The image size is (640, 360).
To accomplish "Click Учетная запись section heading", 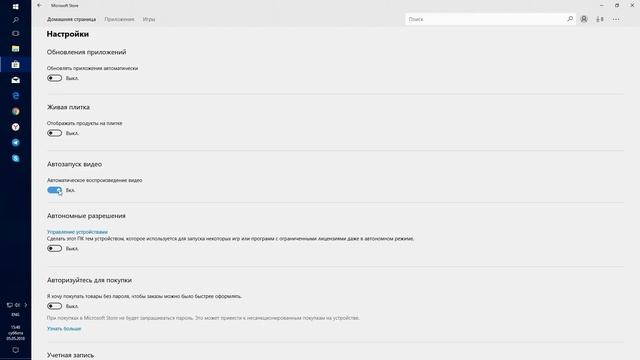I will point(70,355).
